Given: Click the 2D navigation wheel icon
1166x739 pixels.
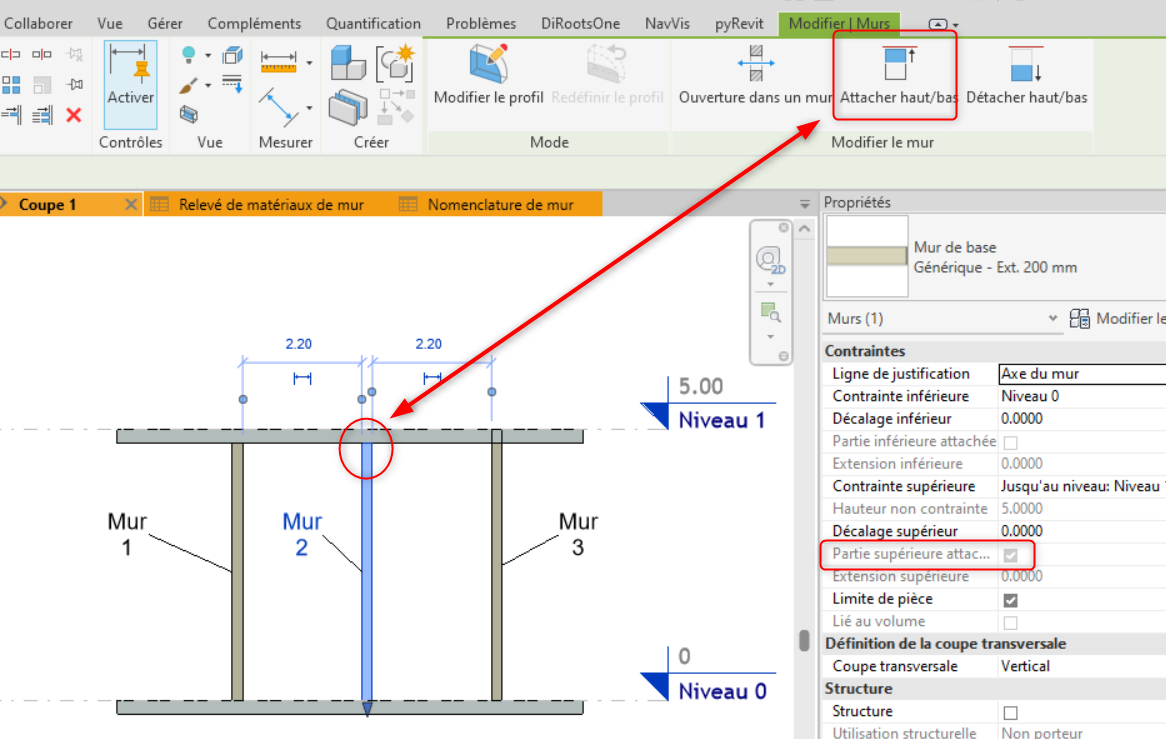Looking at the screenshot, I should 770,260.
